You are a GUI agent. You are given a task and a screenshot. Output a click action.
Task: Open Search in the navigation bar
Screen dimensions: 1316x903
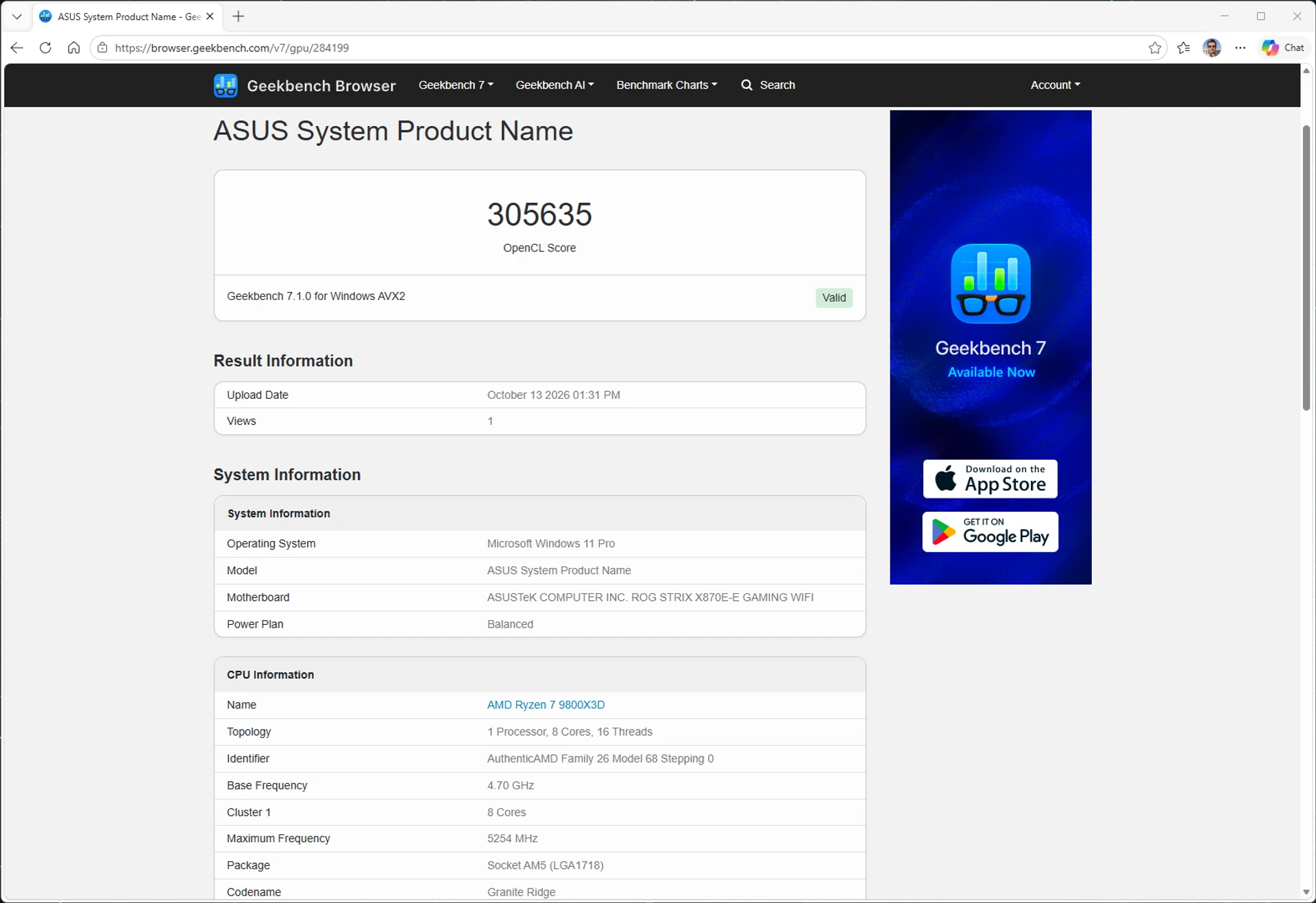[768, 85]
